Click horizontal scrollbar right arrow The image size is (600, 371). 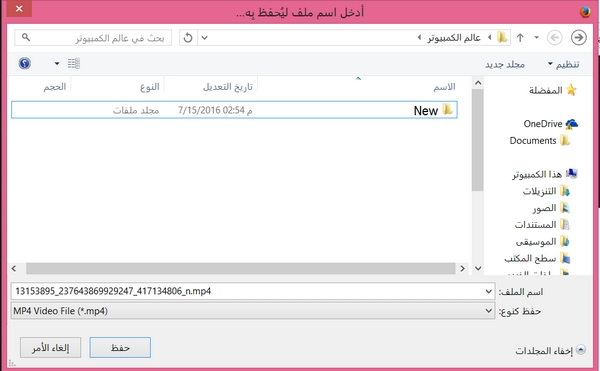point(463,268)
